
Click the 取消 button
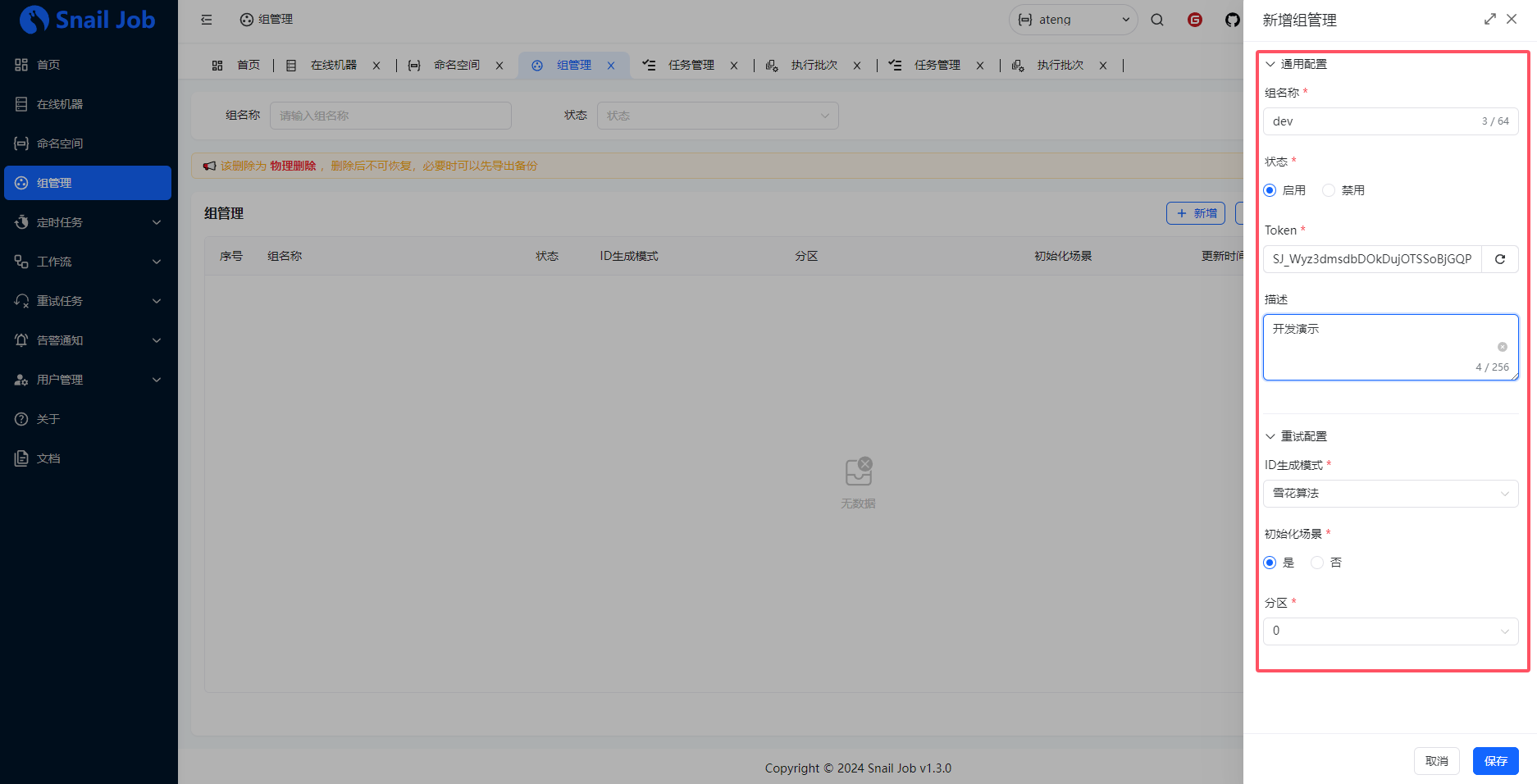pyautogui.click(x=1436, y=761)
